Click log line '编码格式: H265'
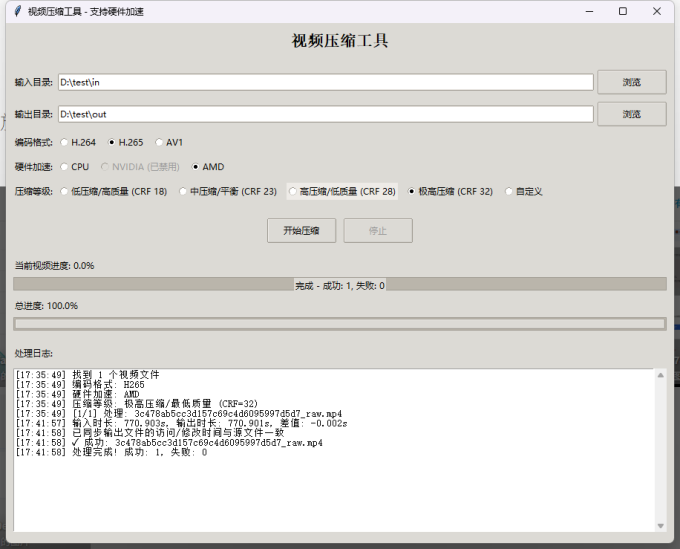This screenshot has height=549, width=680. tap(80, 385)
